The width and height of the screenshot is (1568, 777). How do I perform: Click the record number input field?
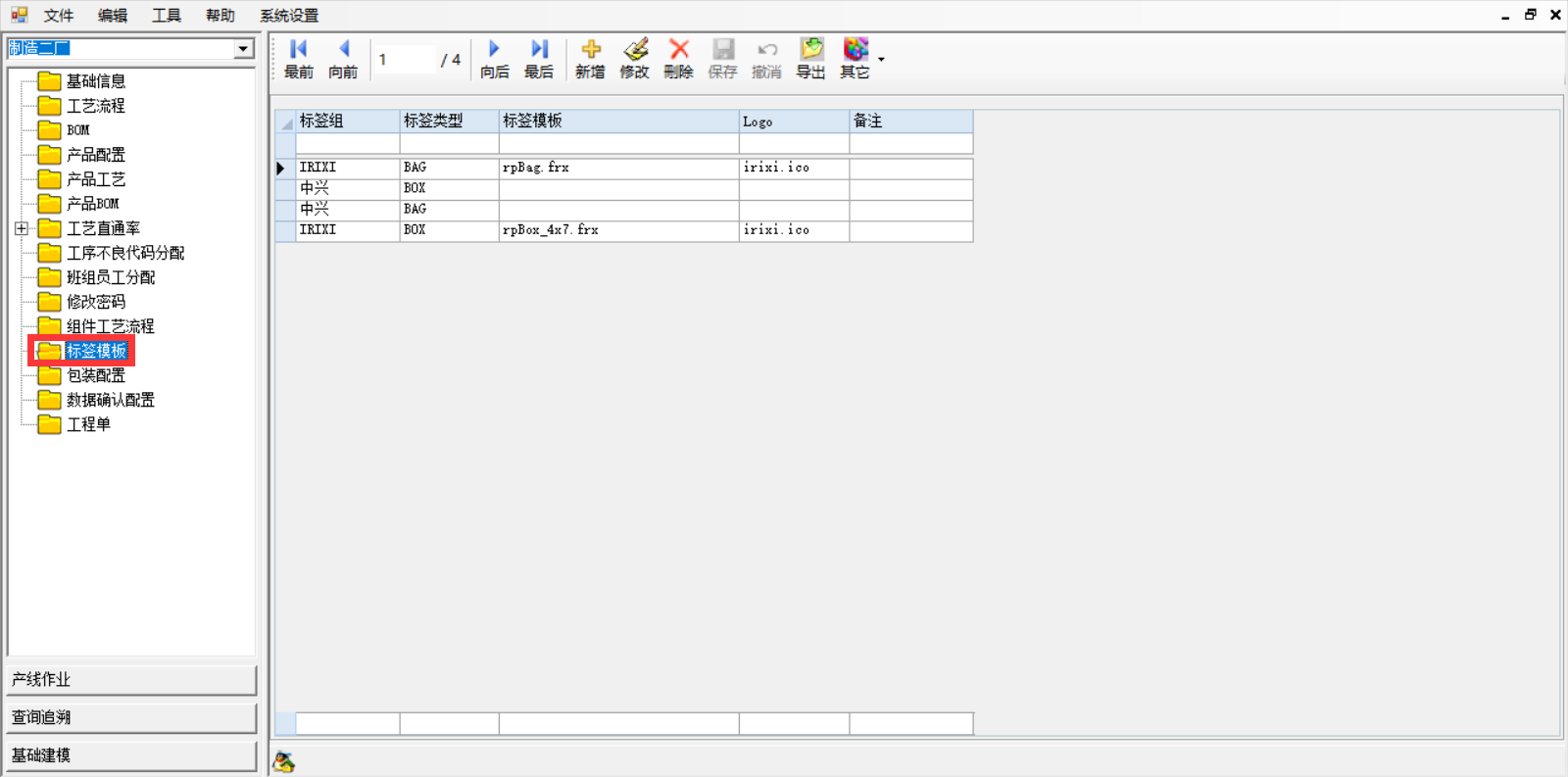point(405,60)
